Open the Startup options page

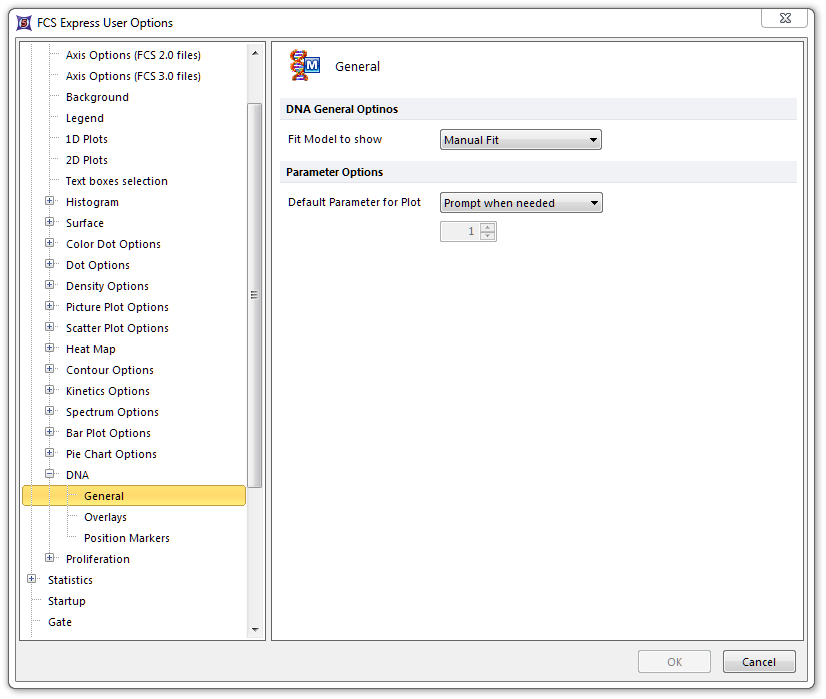pos(67,602)
